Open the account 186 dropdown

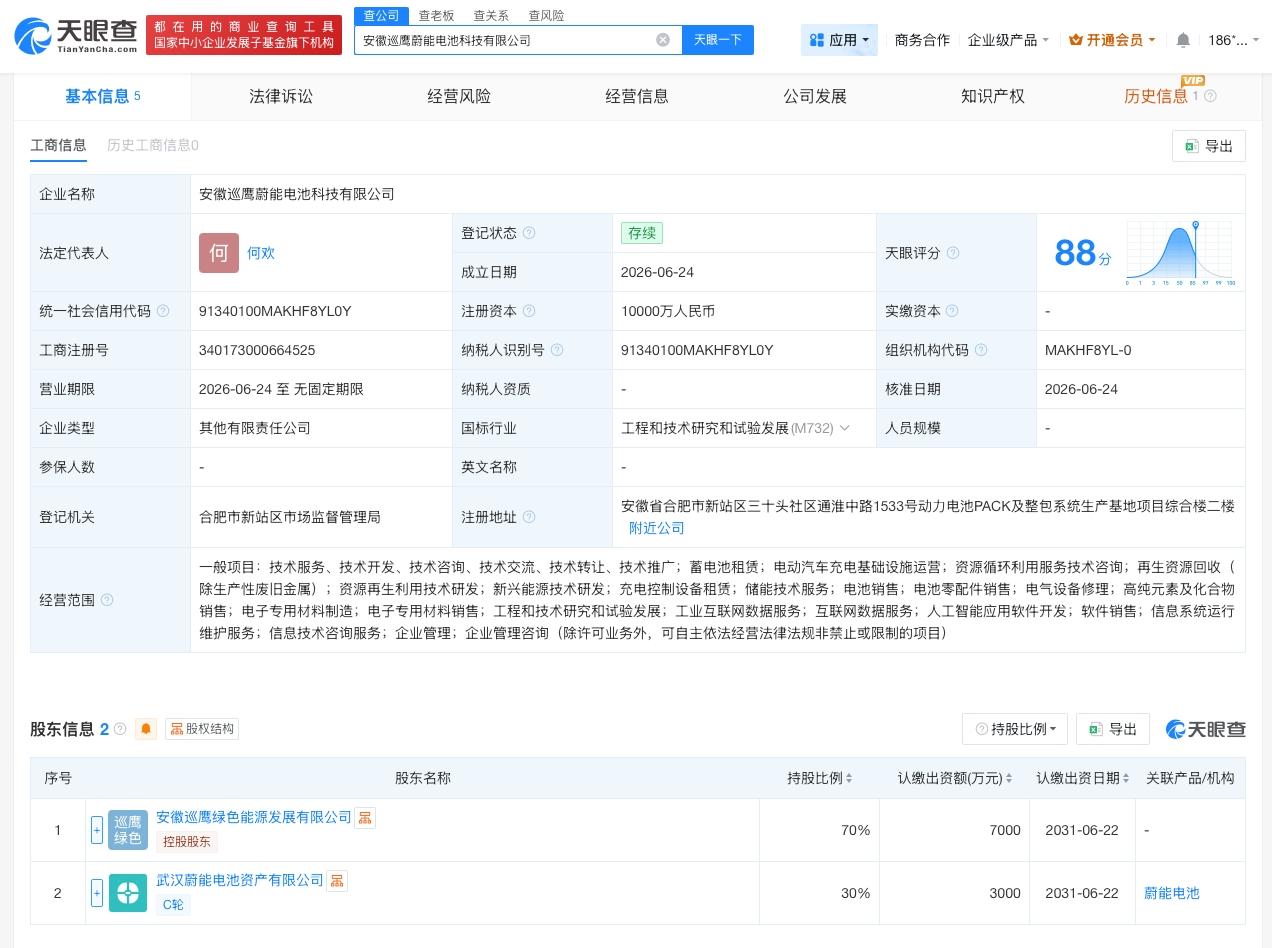click(x=1233, y=40)
